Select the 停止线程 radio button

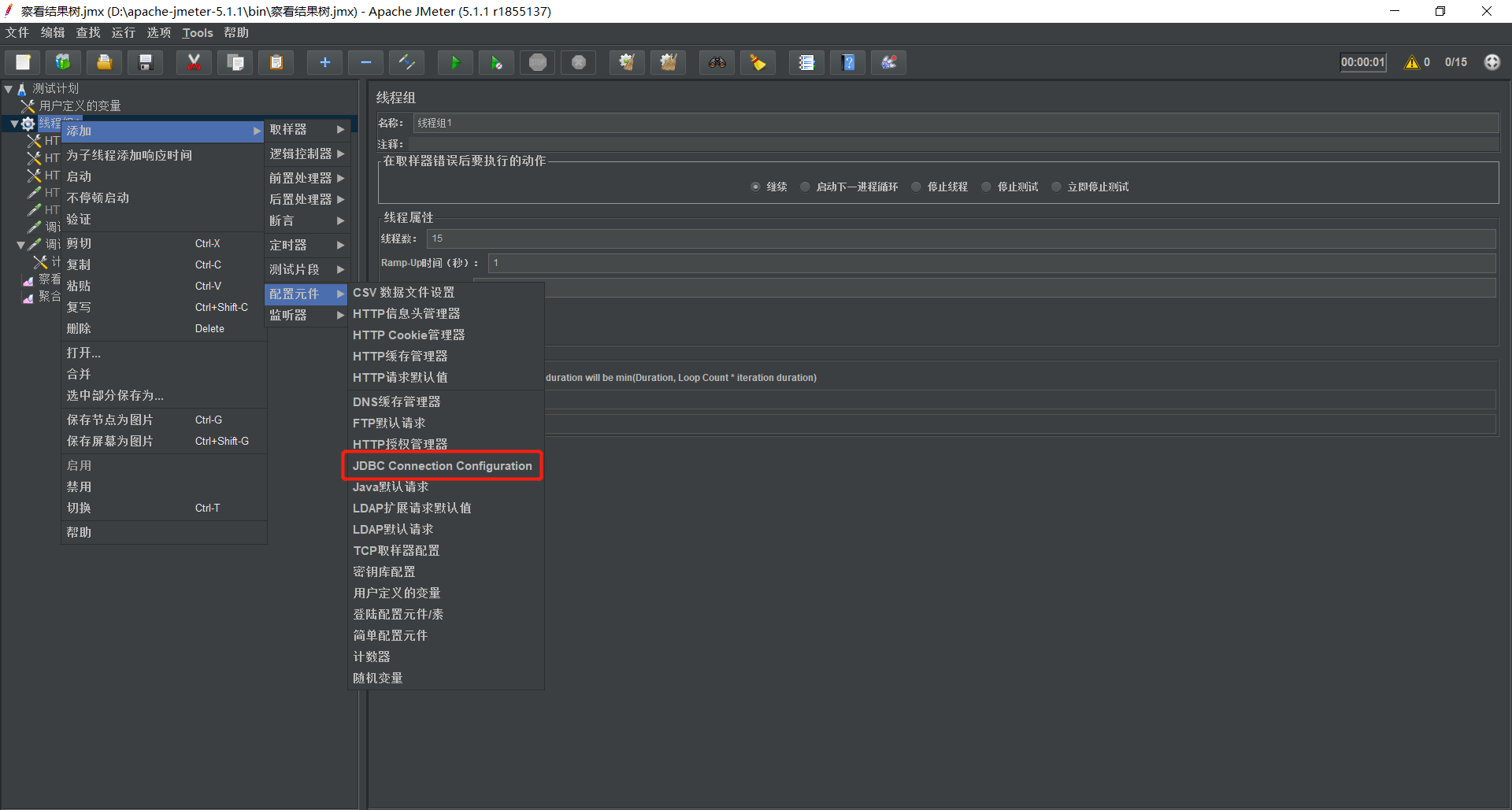[916, 187]
